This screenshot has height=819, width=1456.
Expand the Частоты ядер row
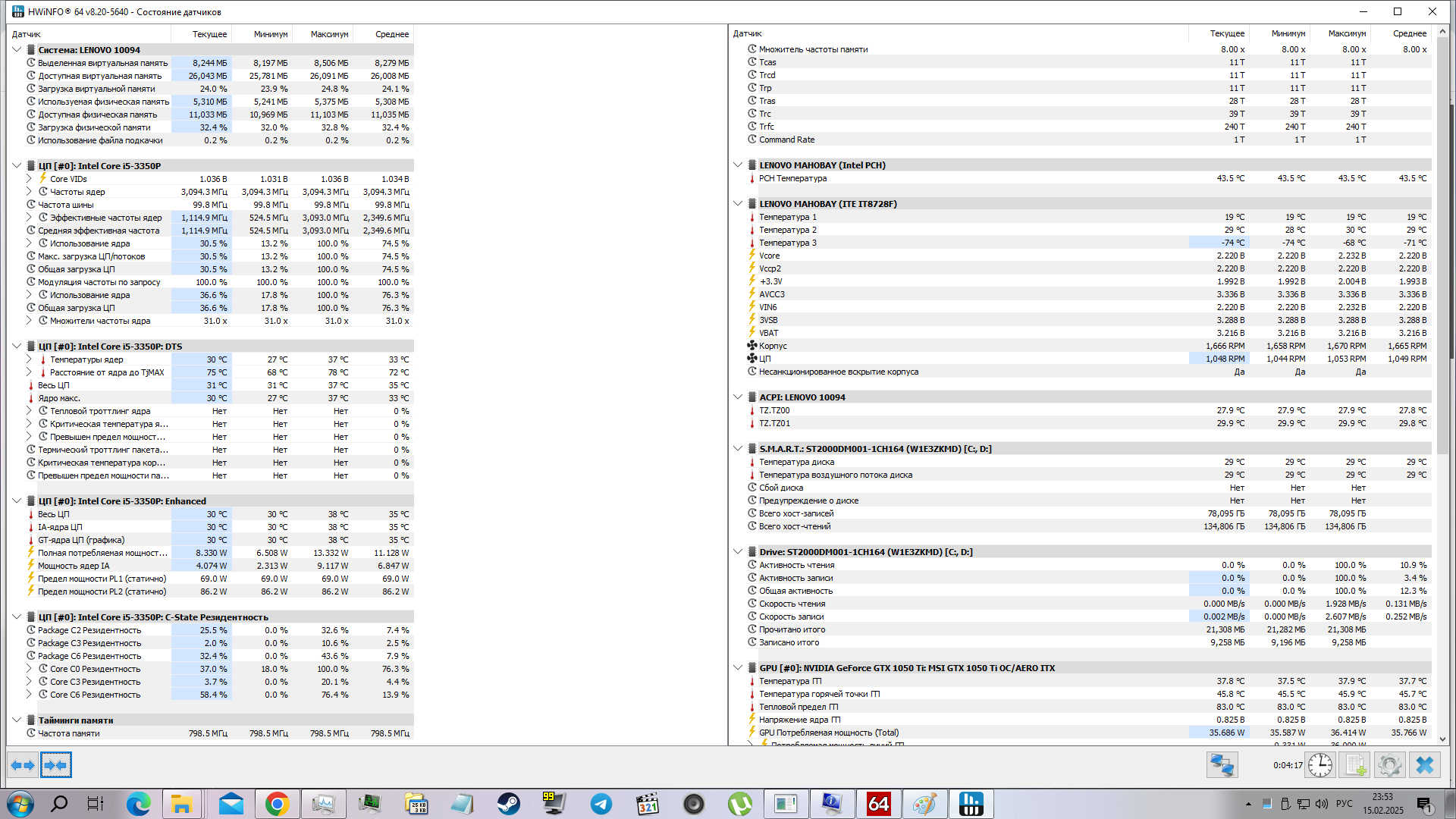(x=29, y=192)
